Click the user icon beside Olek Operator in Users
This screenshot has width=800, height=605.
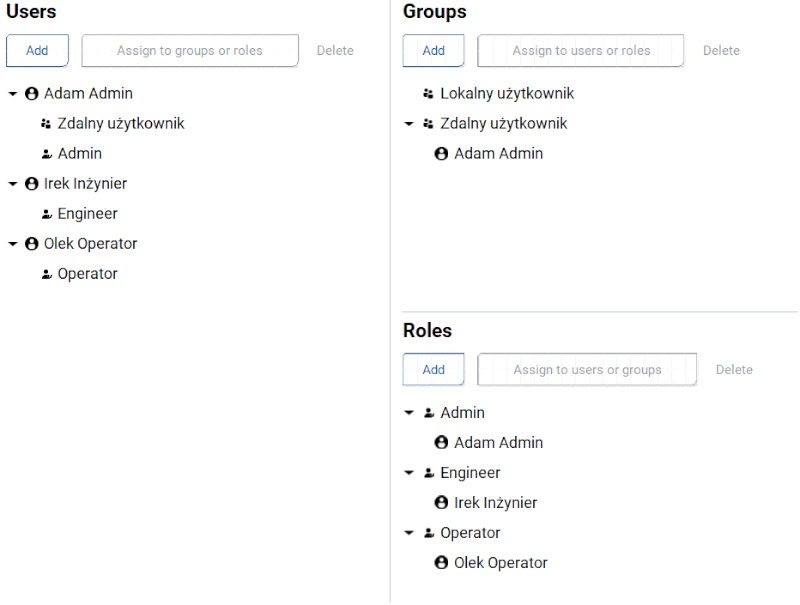tap(31, 244)
